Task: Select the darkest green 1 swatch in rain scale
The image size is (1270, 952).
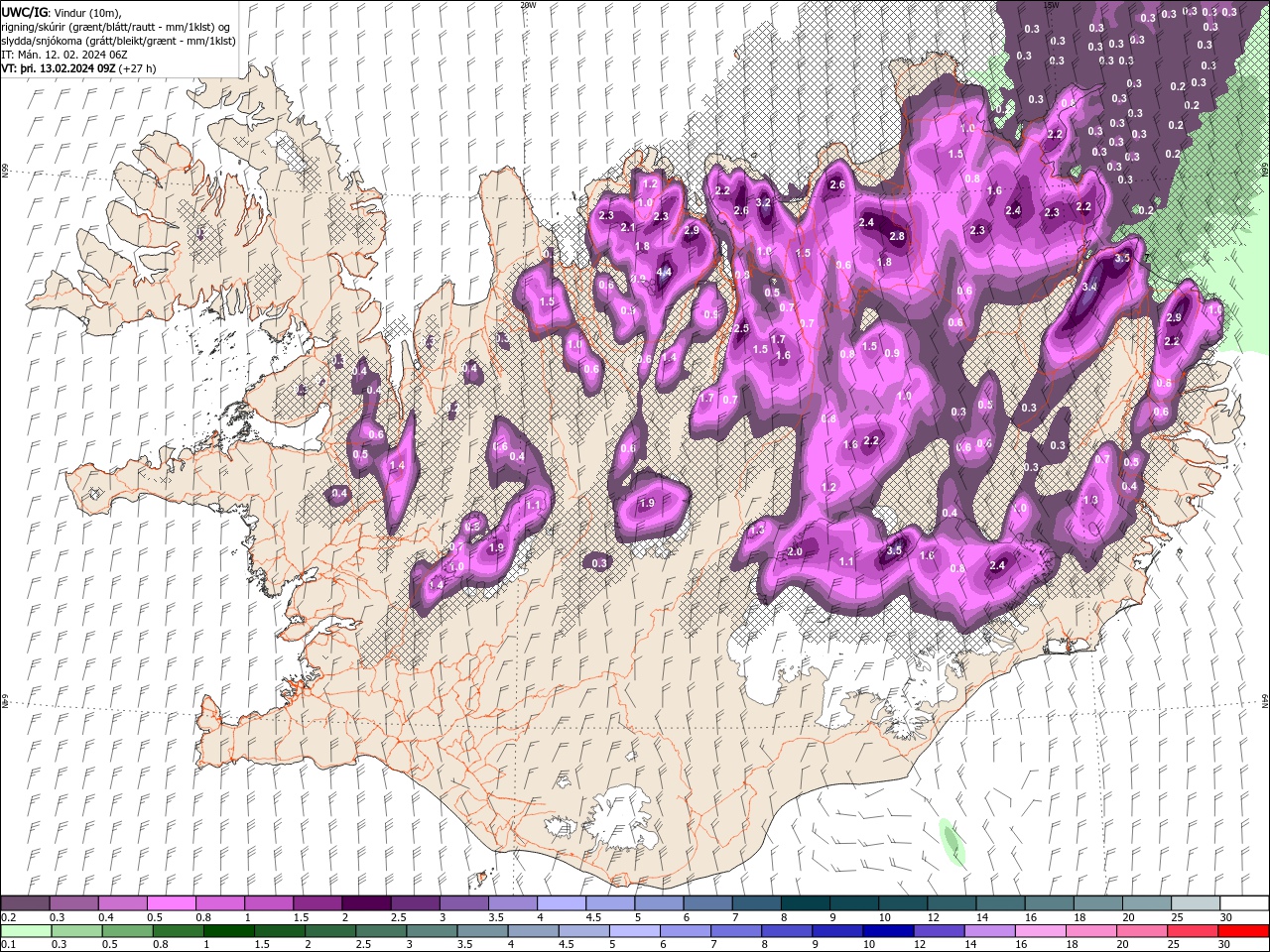Action: (x=228, y=931)
